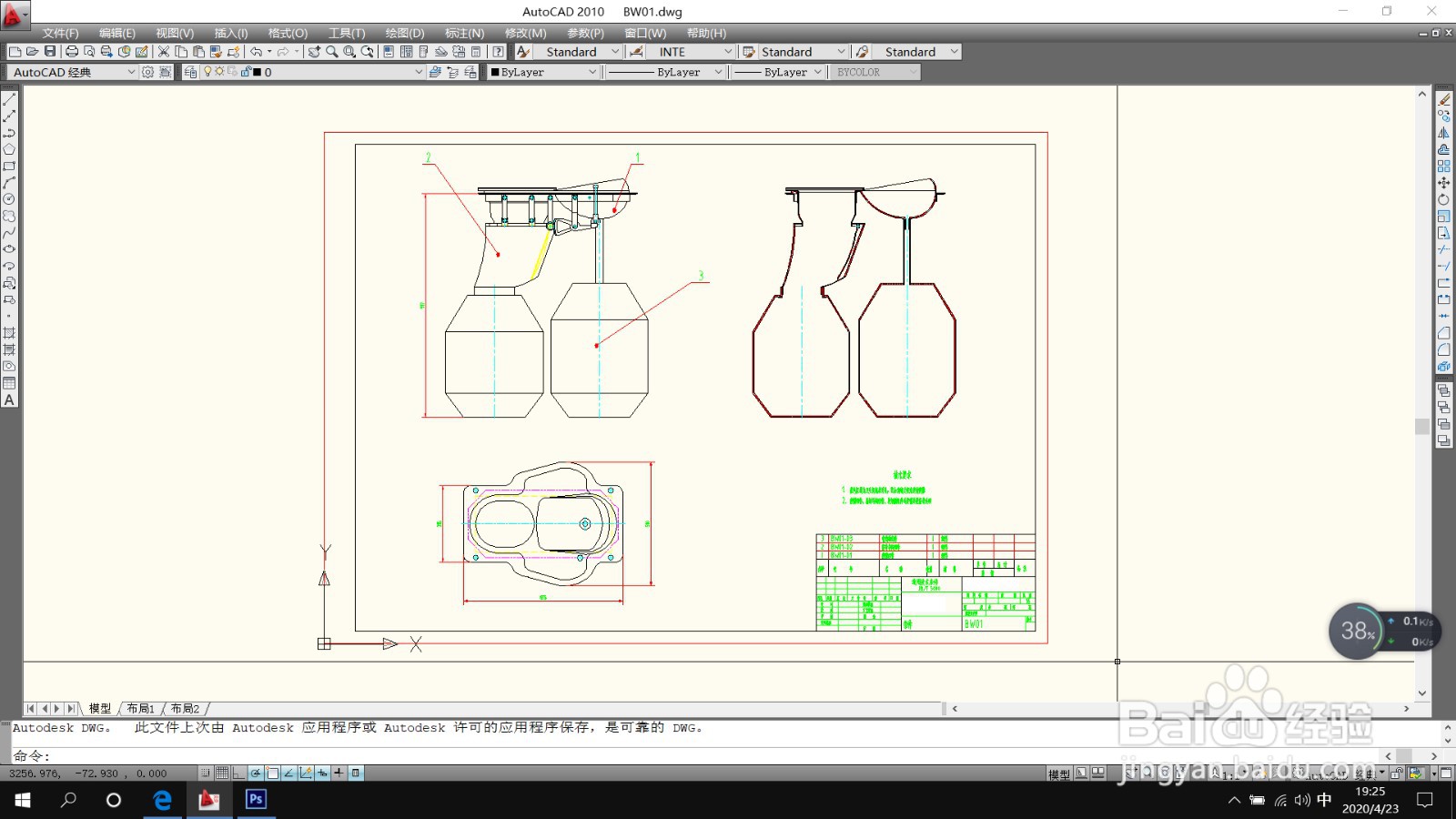Cut selection with the scissors icon
Image resolution: width=1456 pixels, height=819 pixels.
point(164,52)
